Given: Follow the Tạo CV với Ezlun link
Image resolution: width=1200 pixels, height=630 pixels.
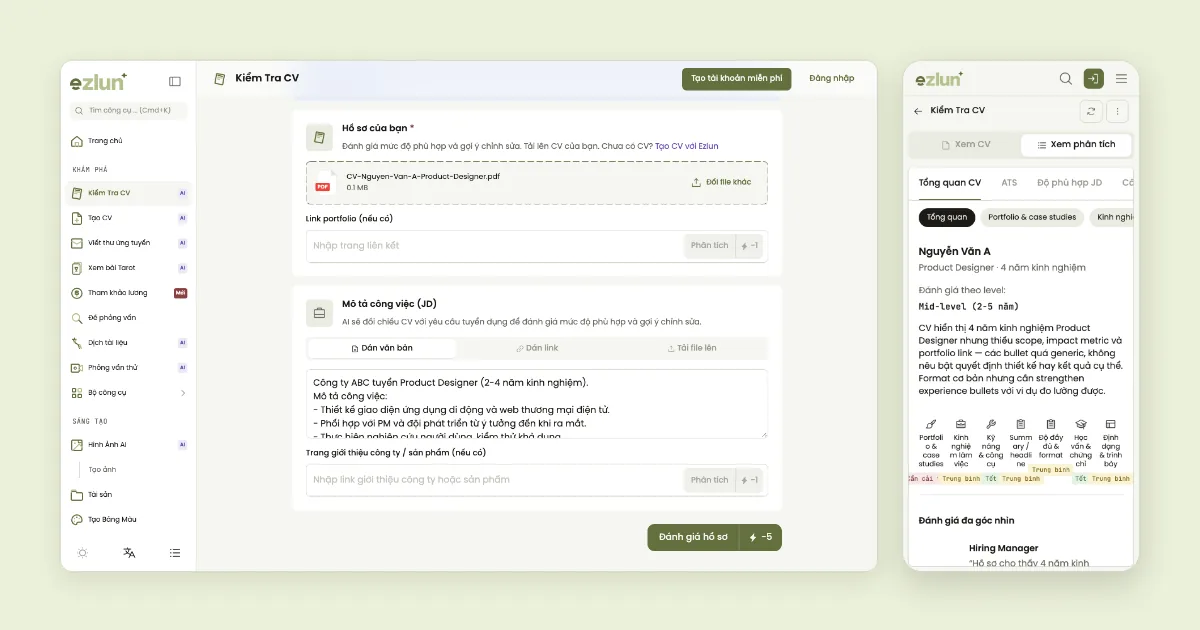Looking at the screenshot, I should (x=687, y=146).
